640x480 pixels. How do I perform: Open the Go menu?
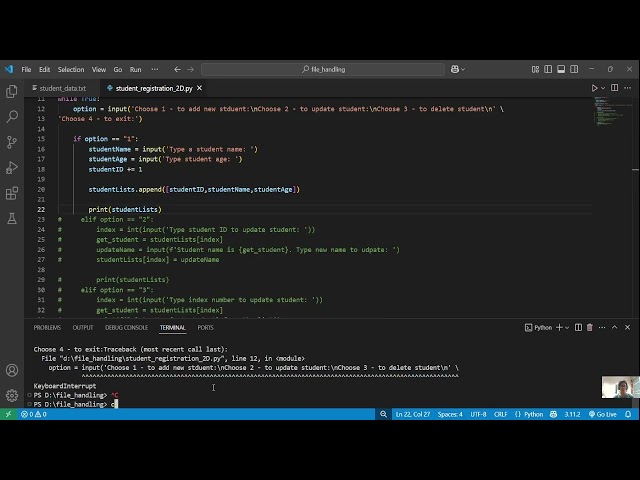click(118, 69)
